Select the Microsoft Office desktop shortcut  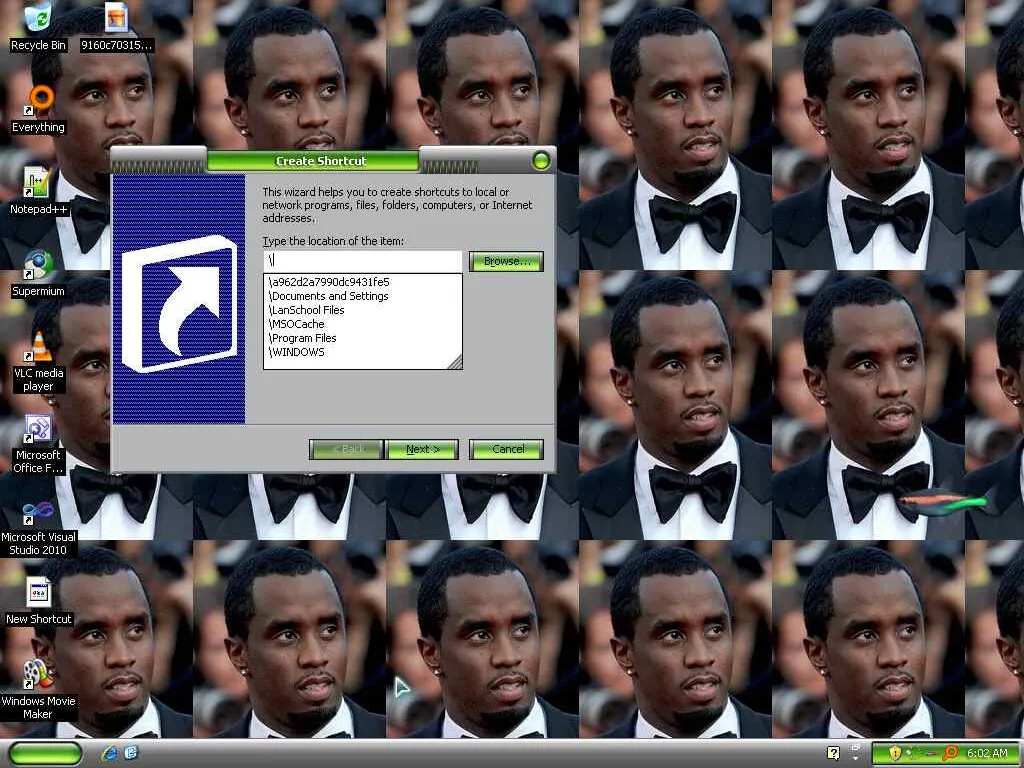click(x=38, y=444)
